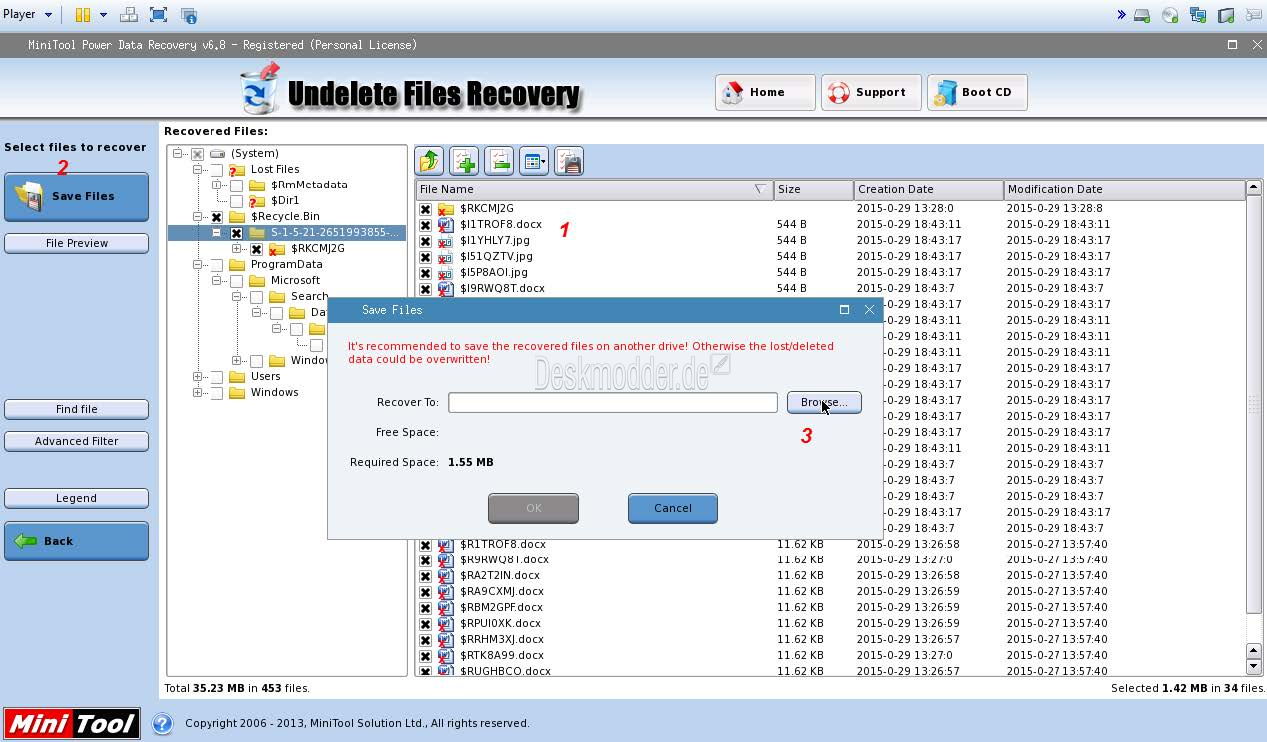The image size is (1267, 742).
Task: Click the (System) drive icon in tree
Action: 217,154
